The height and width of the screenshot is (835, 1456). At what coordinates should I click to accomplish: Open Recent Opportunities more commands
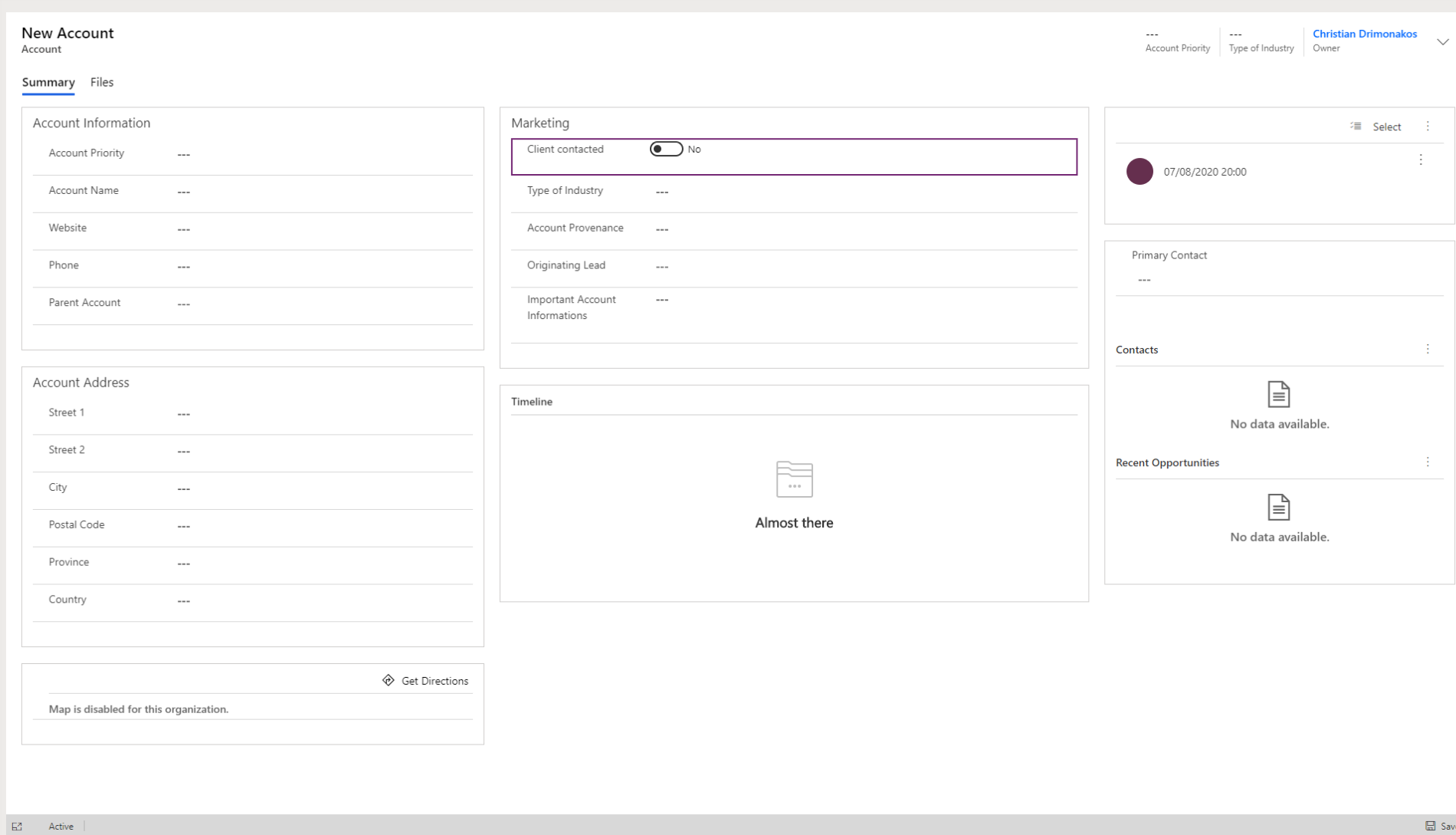[x=1428, y=462]
